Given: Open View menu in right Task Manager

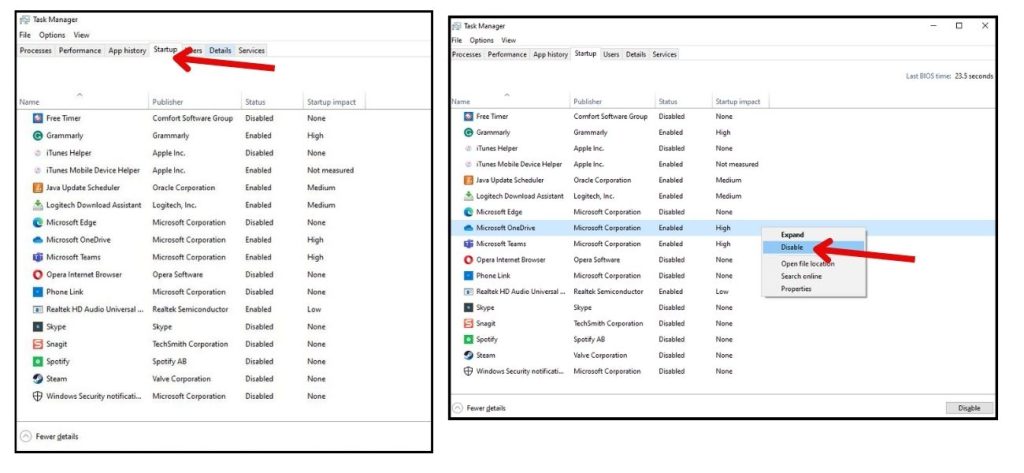Looking at the screenshot, I should (509, 41).
